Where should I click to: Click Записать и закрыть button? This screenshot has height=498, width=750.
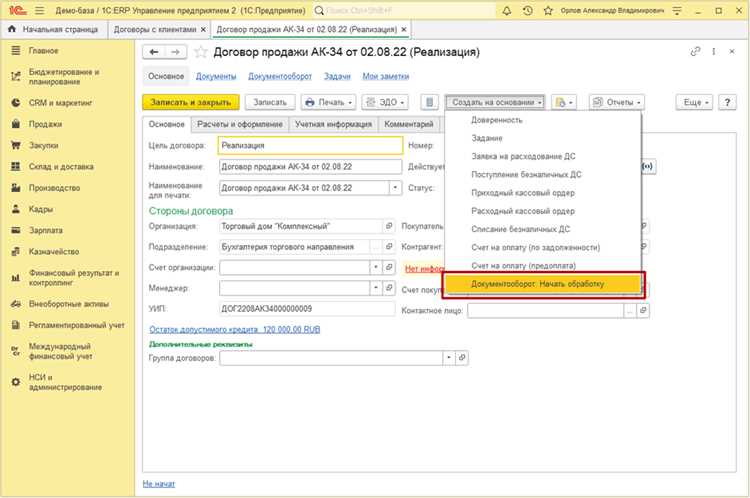point(191,102)
